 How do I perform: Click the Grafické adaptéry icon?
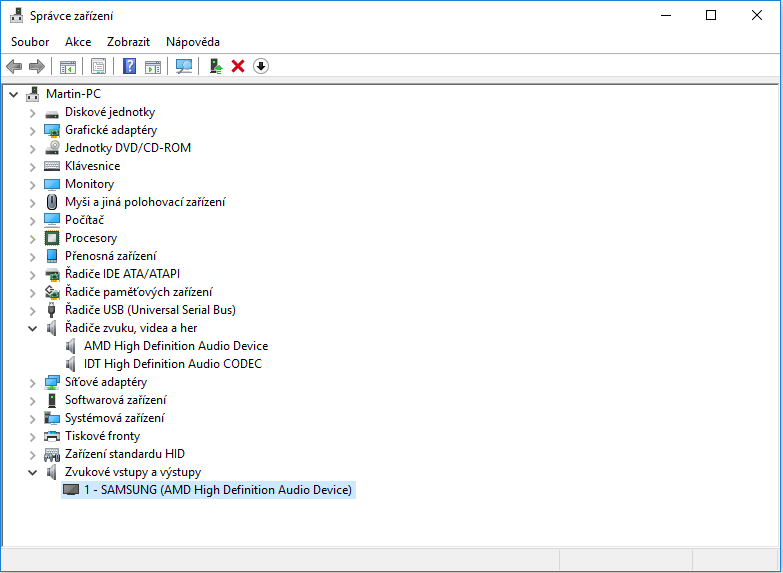(51, 130)
